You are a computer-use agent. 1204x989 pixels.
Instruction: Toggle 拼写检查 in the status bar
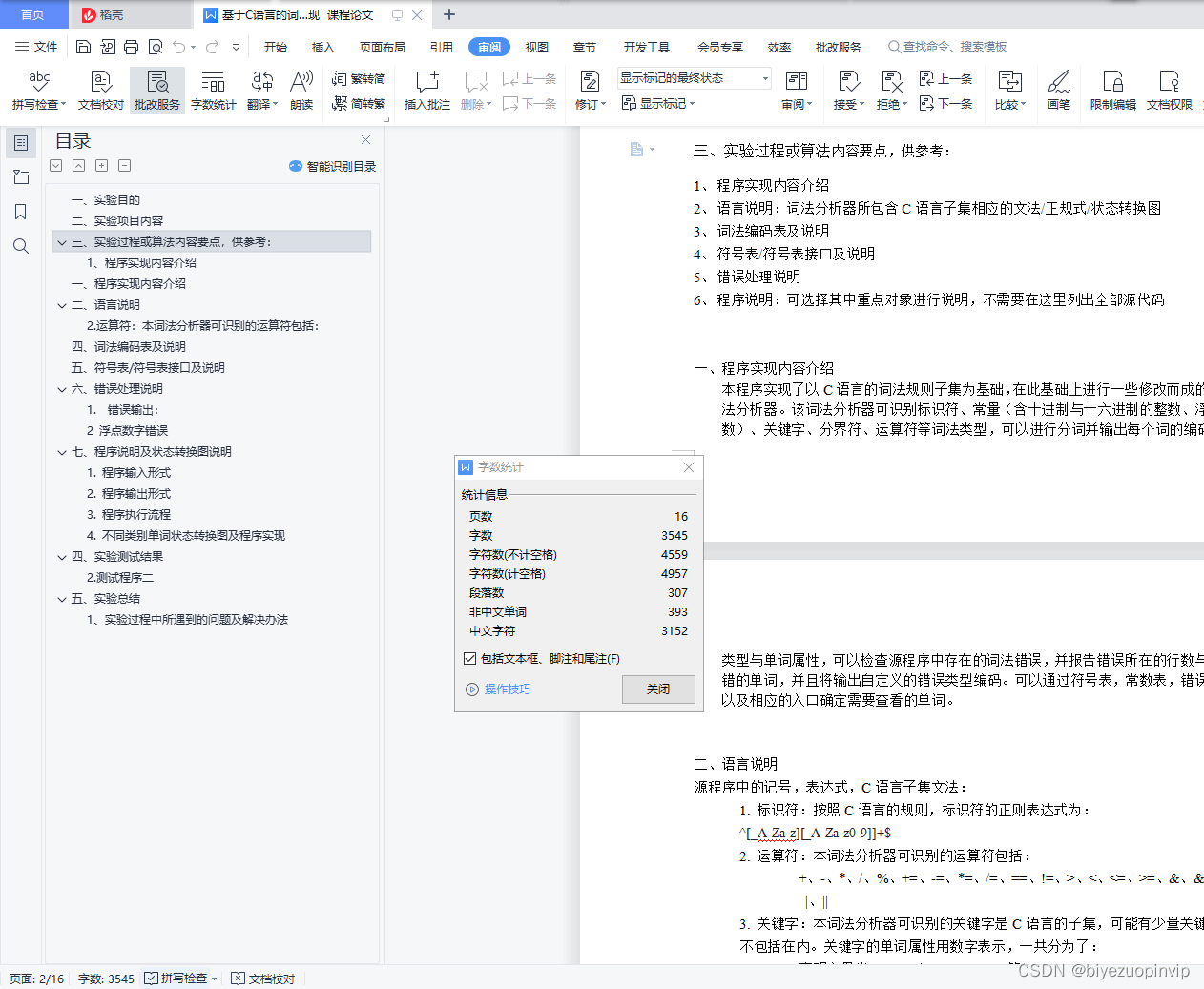[x=179, y=978]
